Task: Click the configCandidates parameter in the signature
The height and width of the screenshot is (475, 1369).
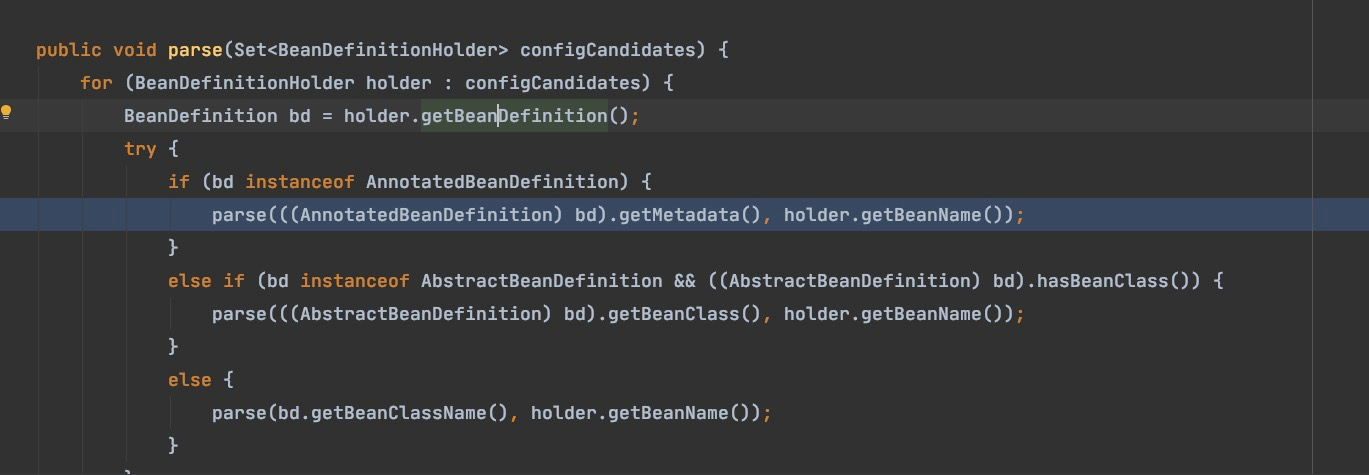Action: point(608,49)
